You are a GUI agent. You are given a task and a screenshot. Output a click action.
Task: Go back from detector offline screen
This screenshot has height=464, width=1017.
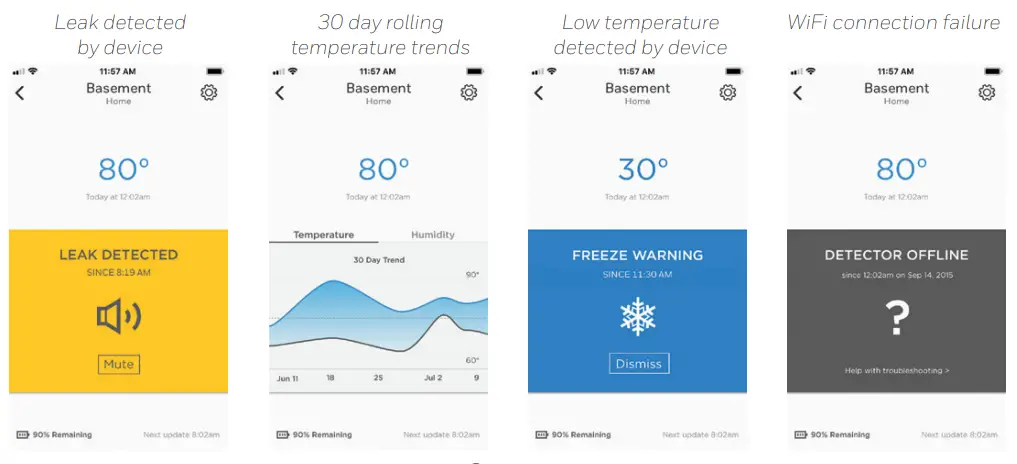click(x=797, y=93)
